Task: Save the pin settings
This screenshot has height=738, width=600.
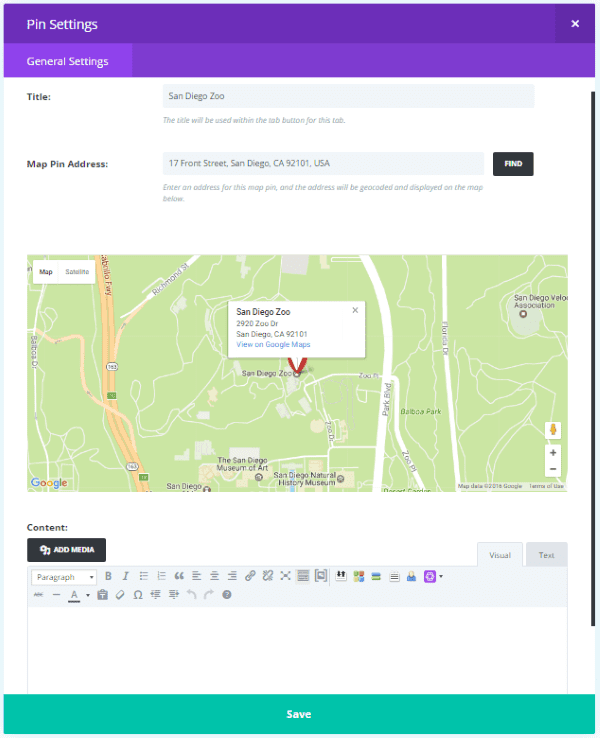Action: tap(299, 714)
